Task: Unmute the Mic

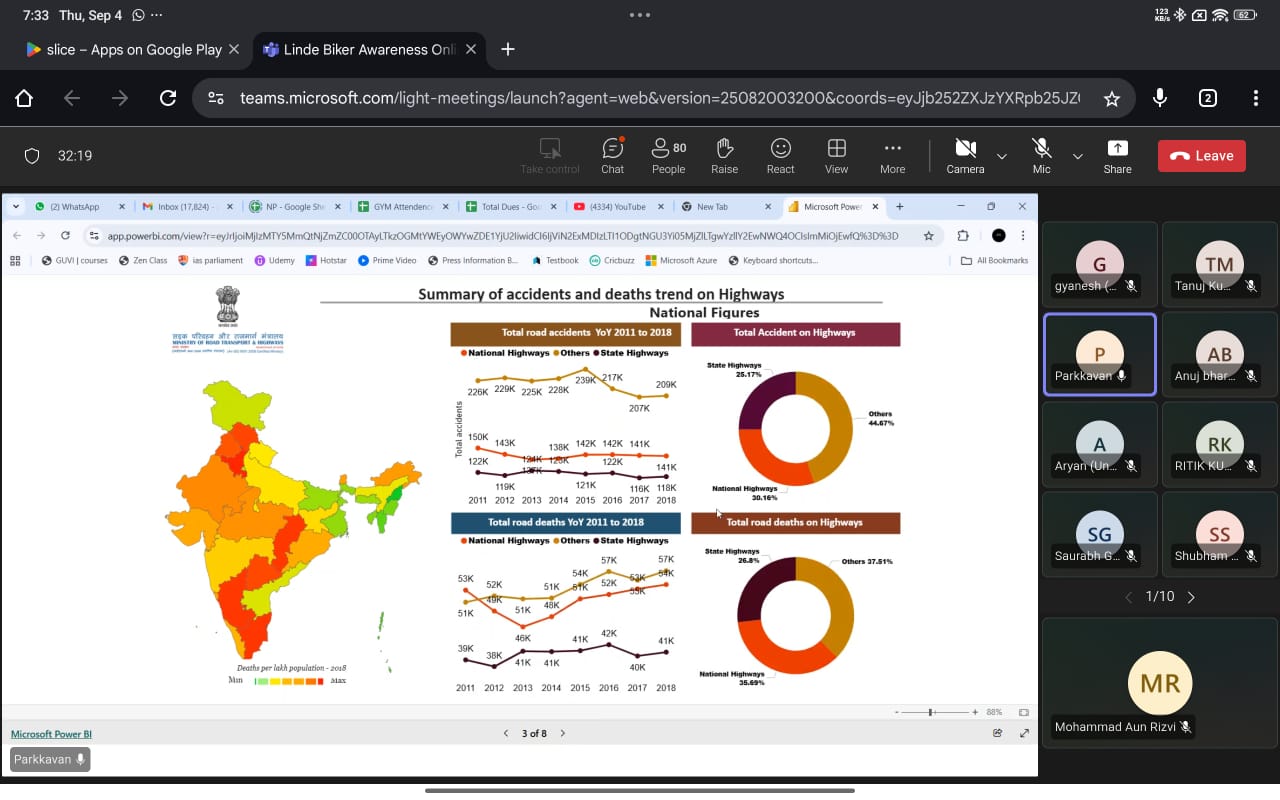Action: point(1041,155)
